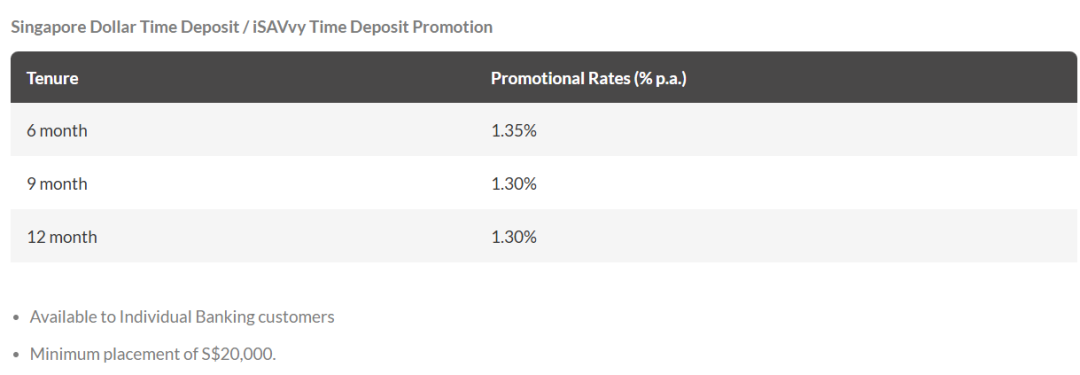Click the Promotional Rates column header
1080x375 pixels.
(588, 78)
